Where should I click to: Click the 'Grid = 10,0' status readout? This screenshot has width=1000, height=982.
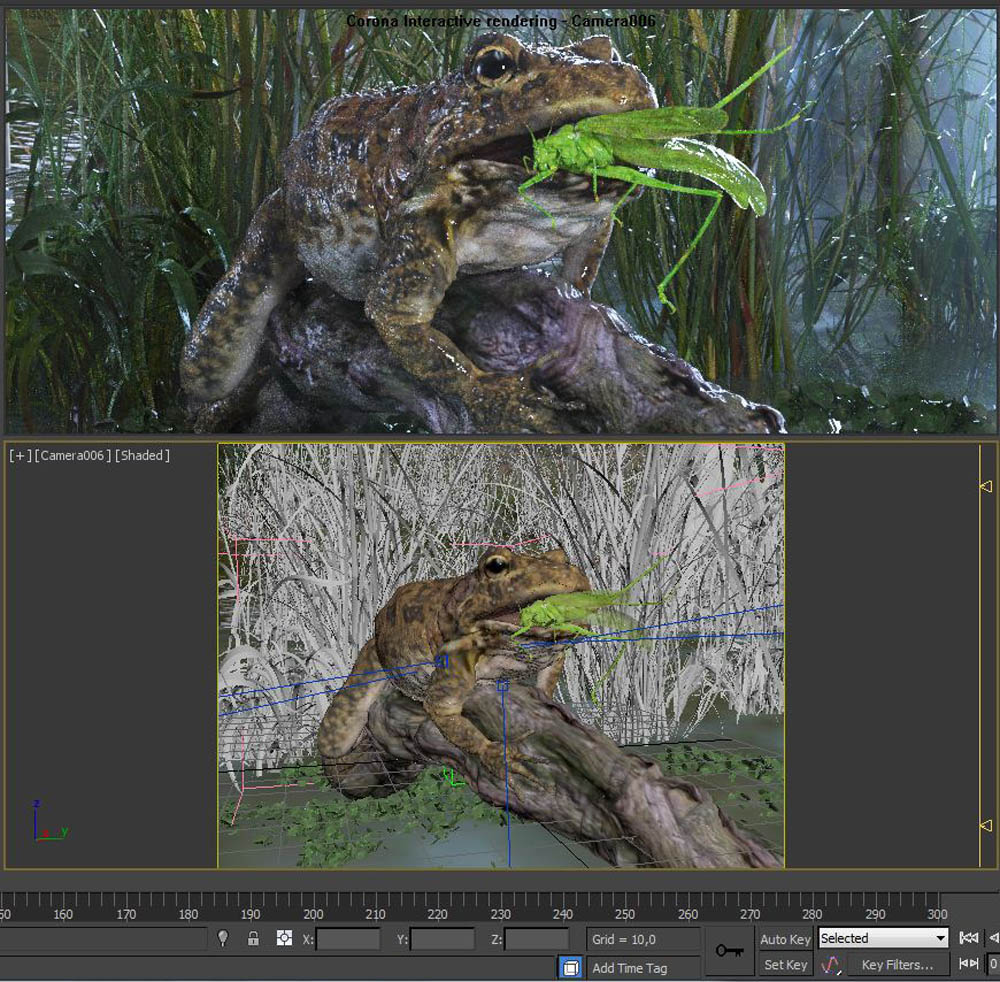point(642,939)
